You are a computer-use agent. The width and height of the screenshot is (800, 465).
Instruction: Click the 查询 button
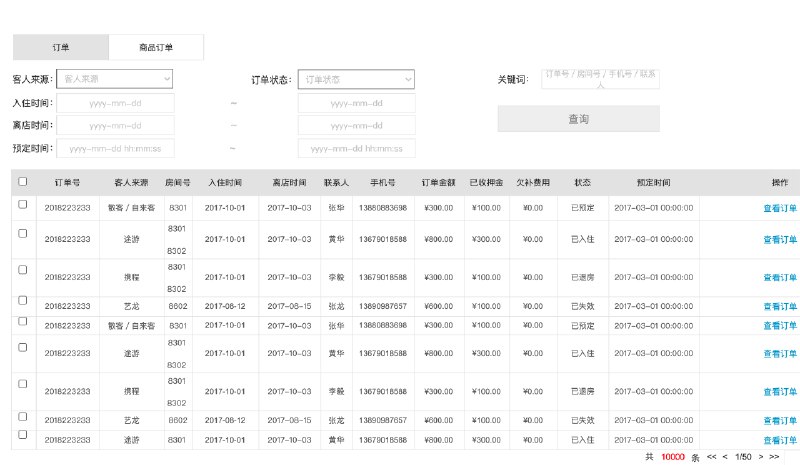[x=579, y=119]
